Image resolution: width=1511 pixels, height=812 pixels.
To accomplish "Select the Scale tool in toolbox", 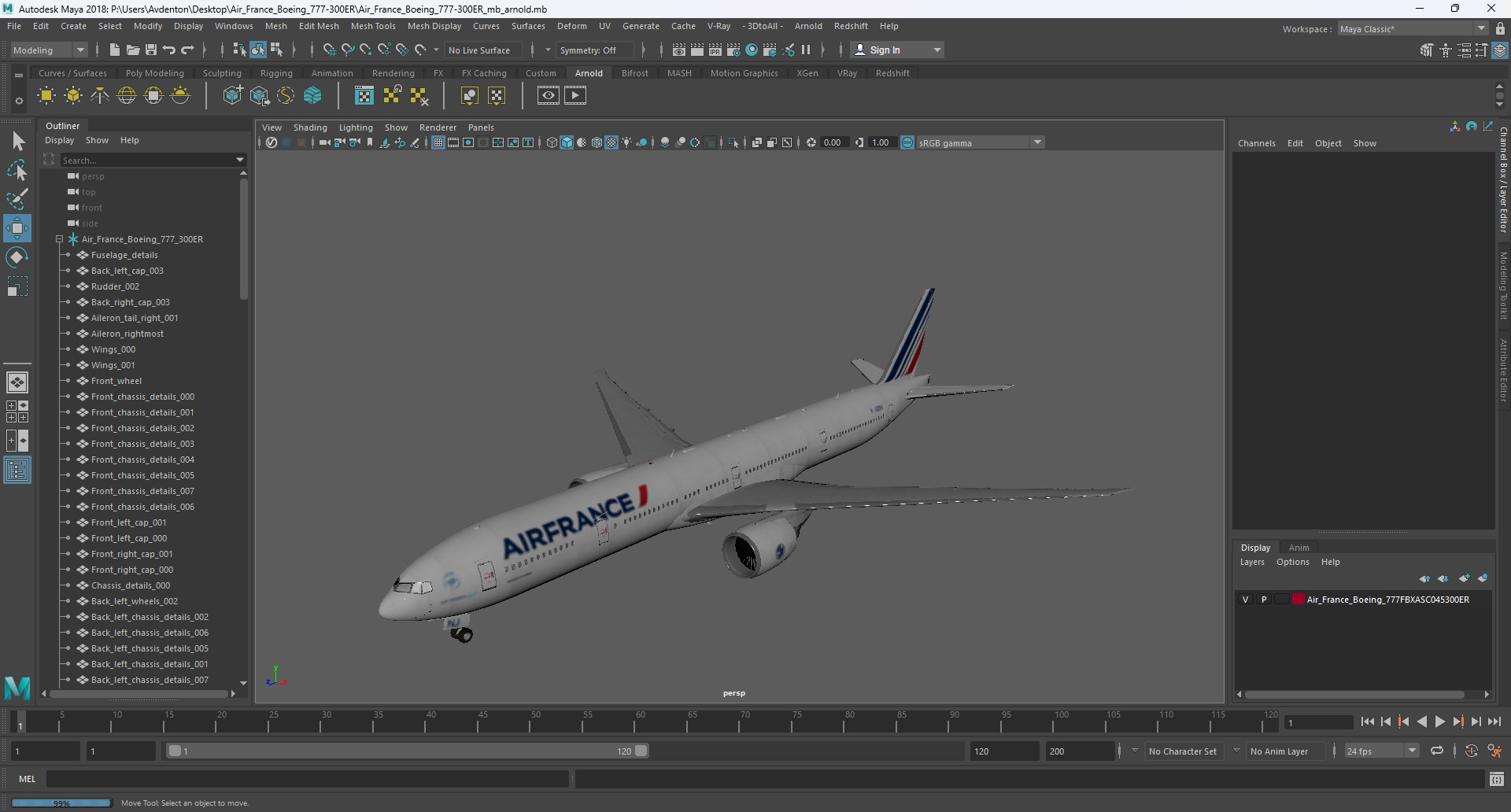I will pos(17,286).
